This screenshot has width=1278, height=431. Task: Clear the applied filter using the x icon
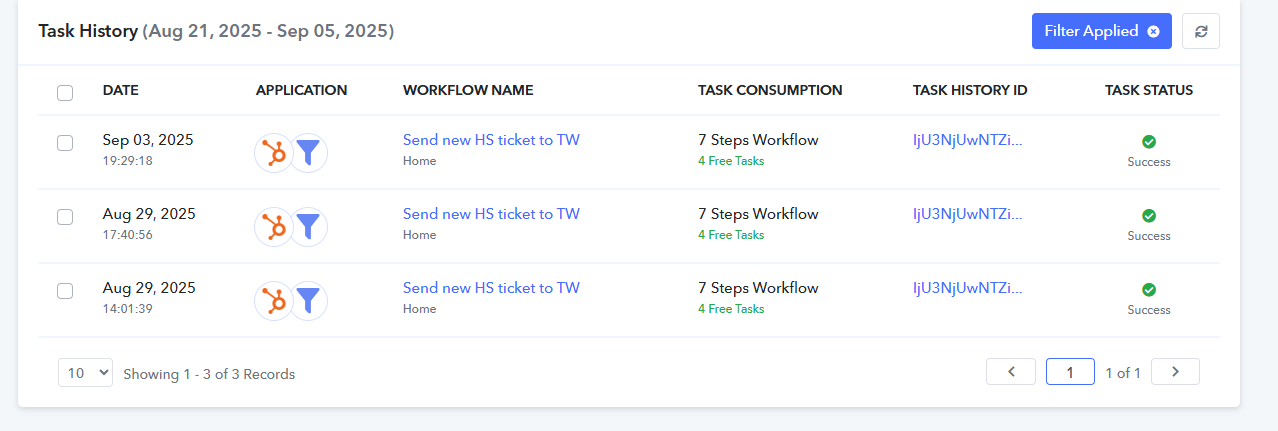(1153, 31)
